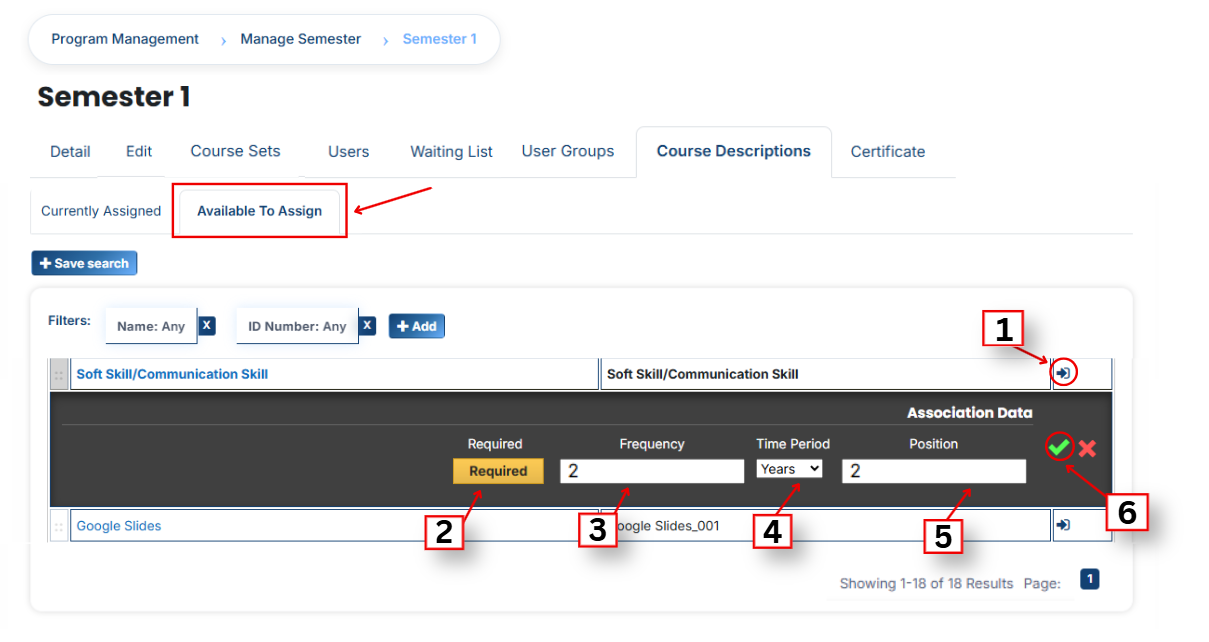Screen dimensions: 1209x642
Task: Open the Course Sets tab
Action: 236,152
